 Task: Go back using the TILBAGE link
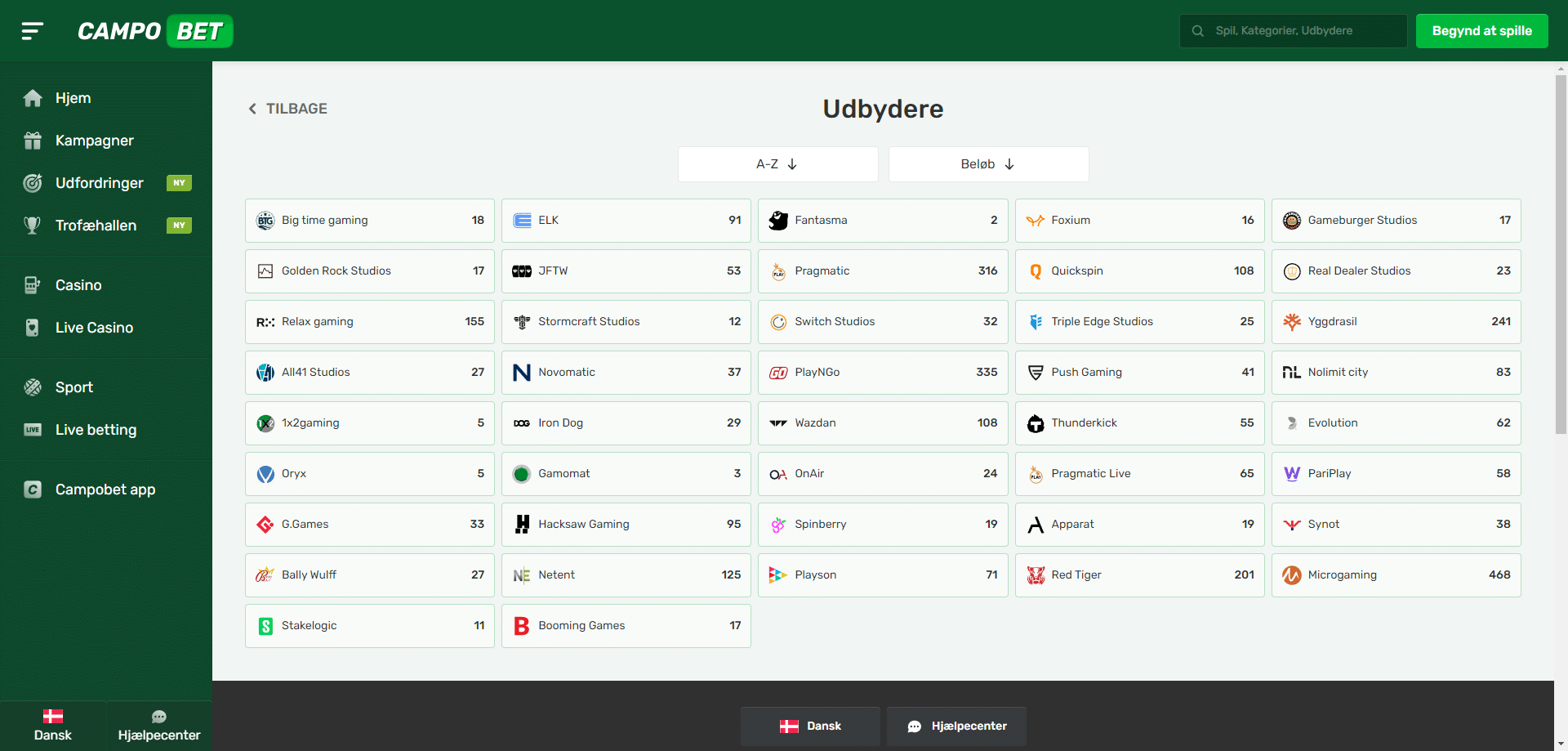(x=287, y=109)
